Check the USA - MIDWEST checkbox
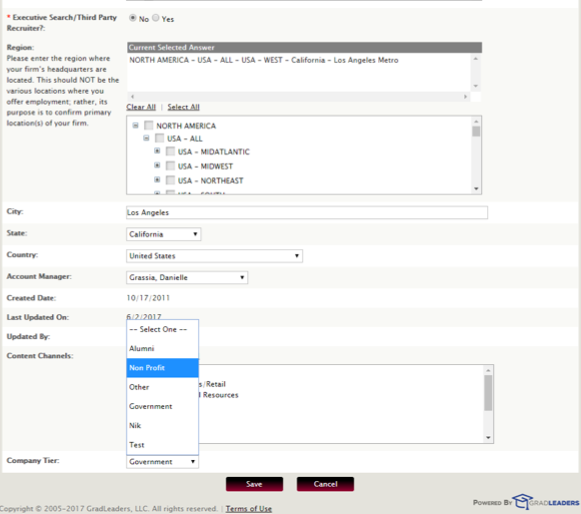This screenshot has height=514, width=581. pyautogui.click(x=170, y=166)
